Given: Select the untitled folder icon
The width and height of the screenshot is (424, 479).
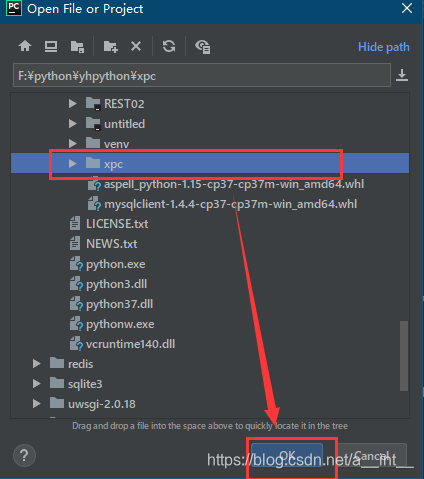Looking at the screenshot, I should click(x=93, y=124).
